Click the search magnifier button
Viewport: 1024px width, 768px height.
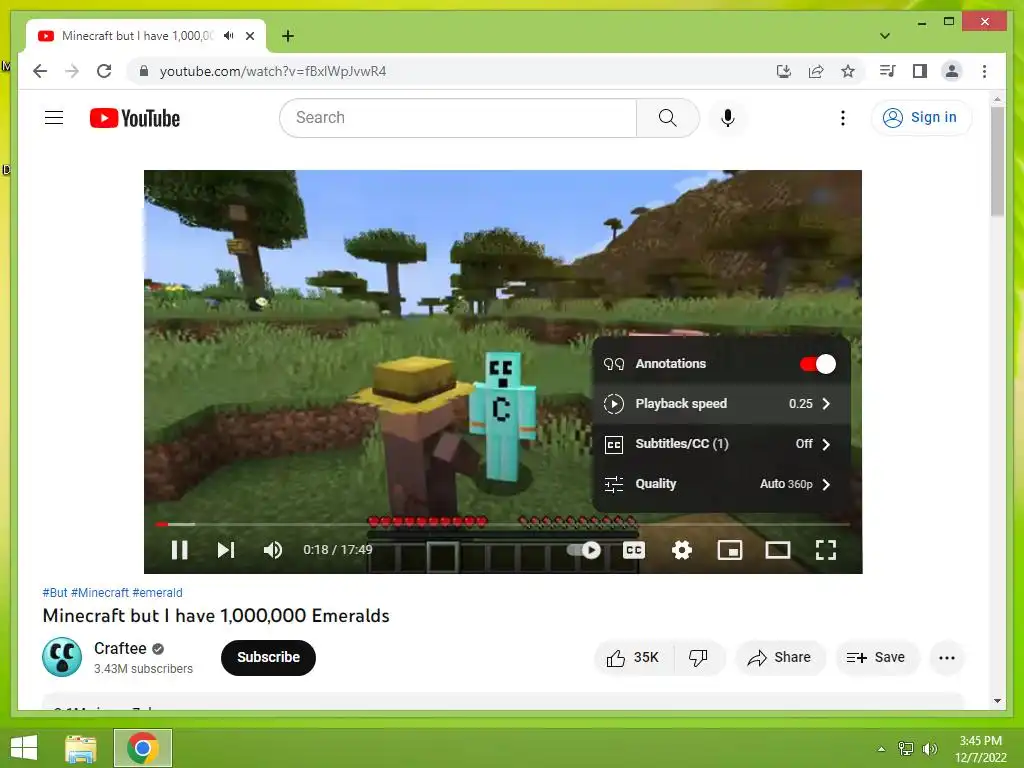tap(667, 118)
